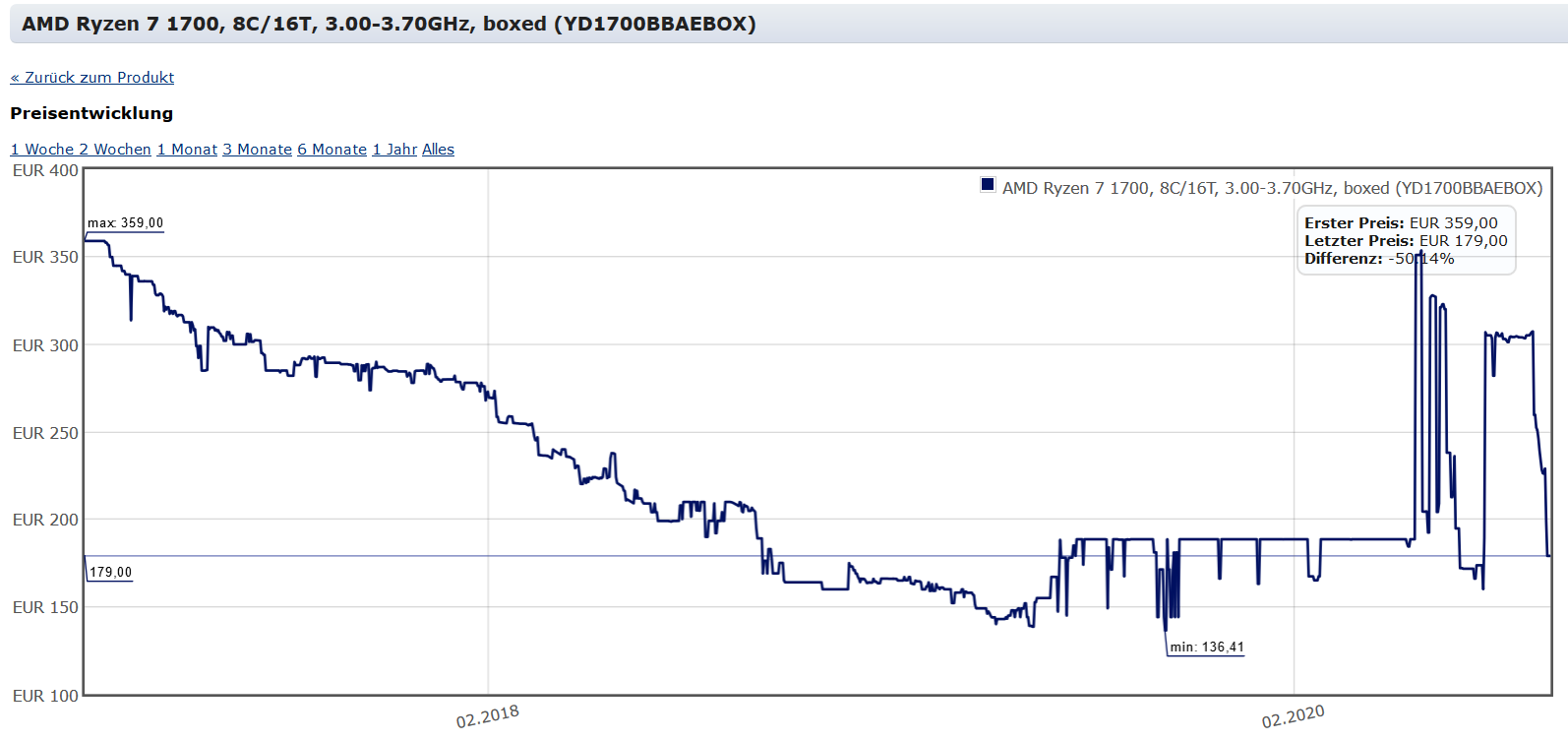This screenshot has height=741, width=1568.
Task: Click the 'min: 136,41' chart annotation
Action: [1207, 648]
